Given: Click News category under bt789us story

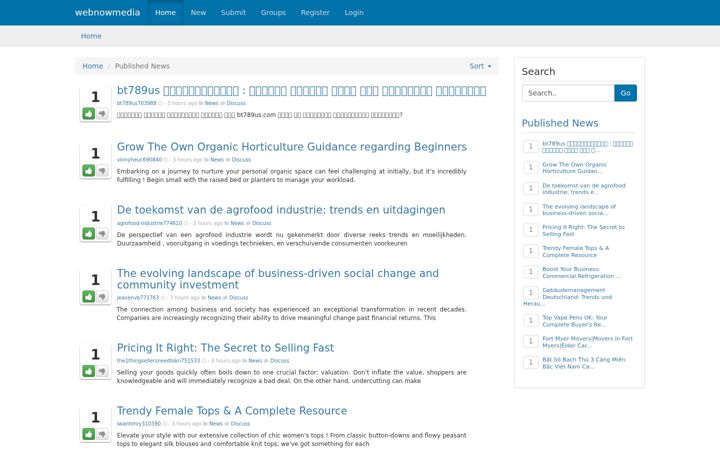Looking at the screenshot, I should tap(211, 103).
